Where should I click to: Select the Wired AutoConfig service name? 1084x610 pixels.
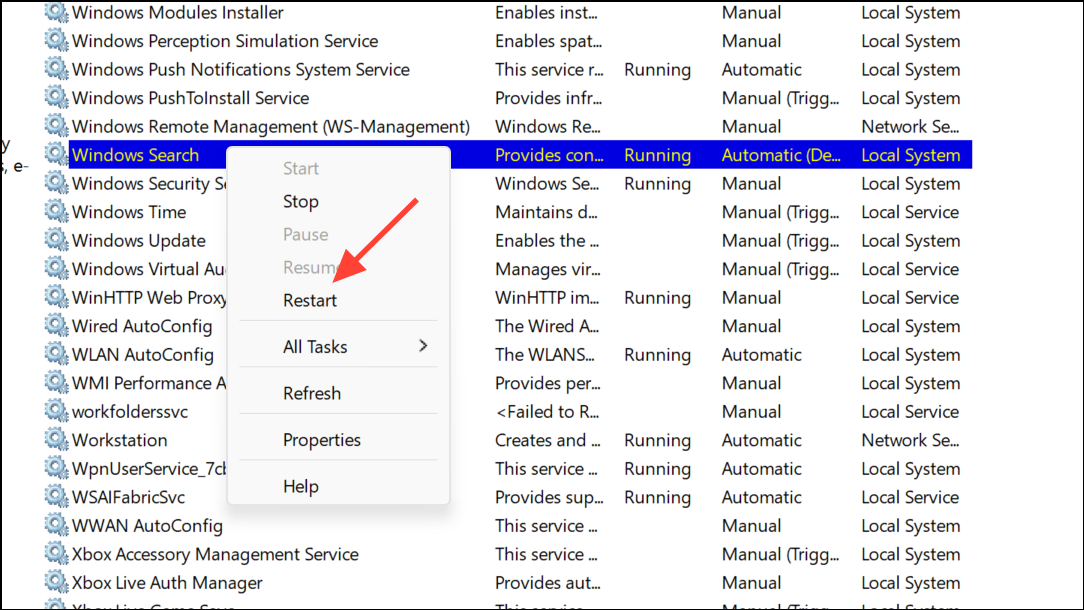click(x=142, y=326)
